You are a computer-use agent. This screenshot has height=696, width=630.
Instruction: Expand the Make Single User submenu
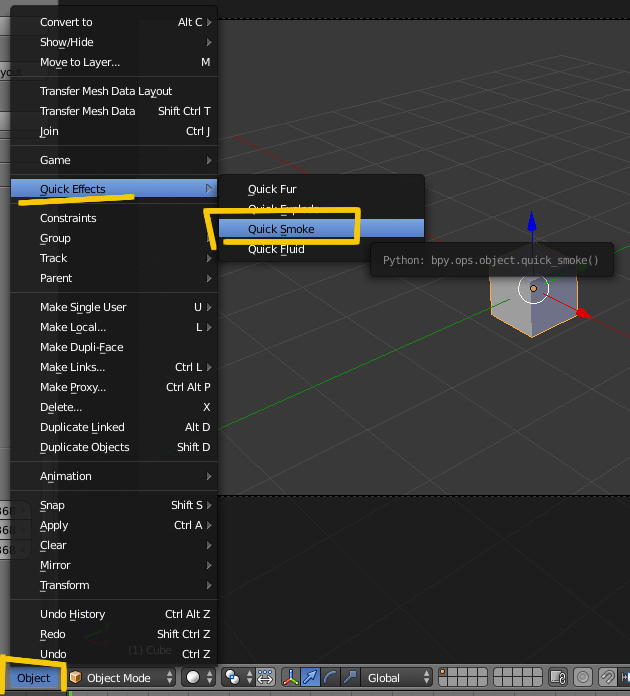(114, 307)
